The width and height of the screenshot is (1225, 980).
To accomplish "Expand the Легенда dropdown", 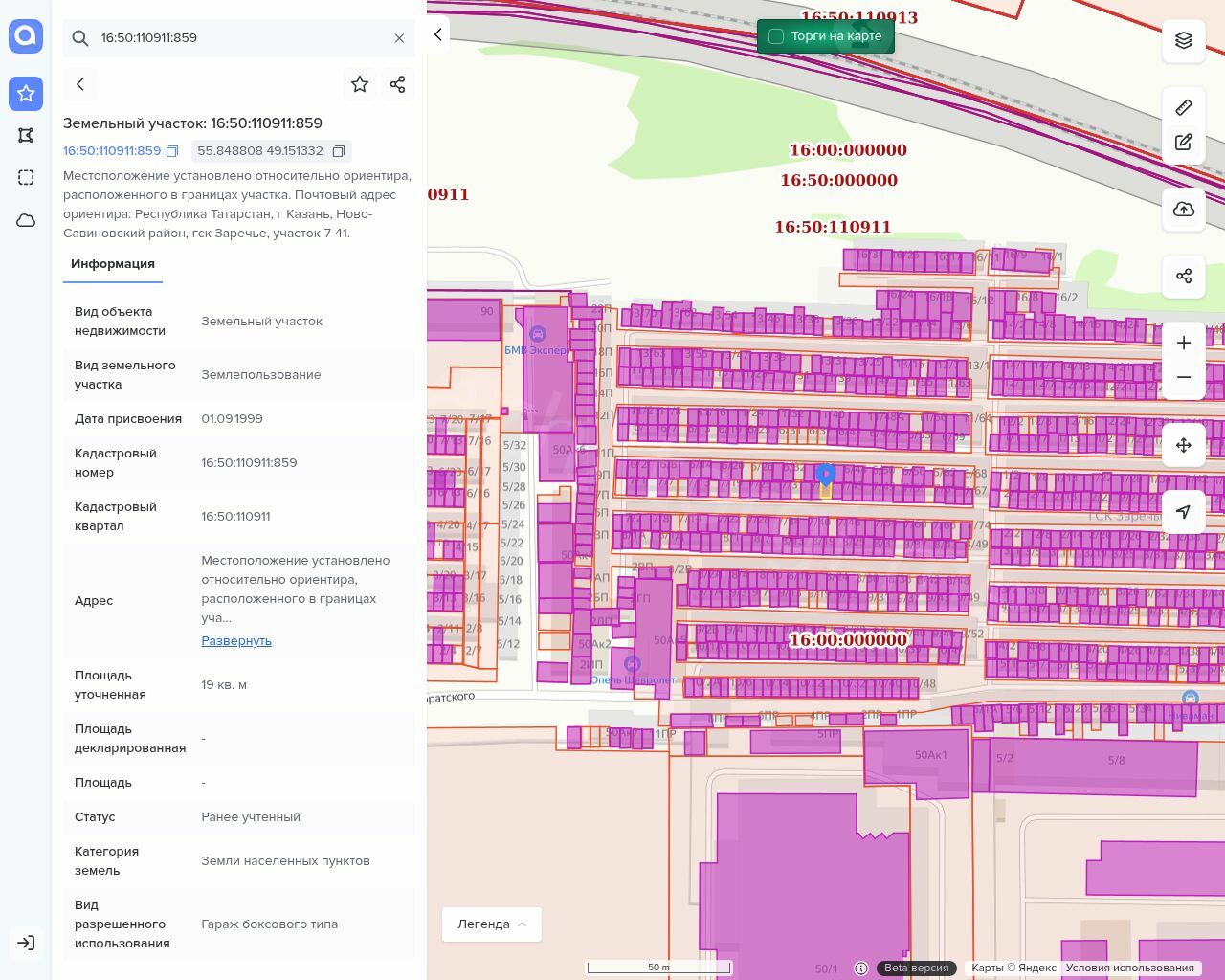I will pyautogui.click(x=492, y=924).
